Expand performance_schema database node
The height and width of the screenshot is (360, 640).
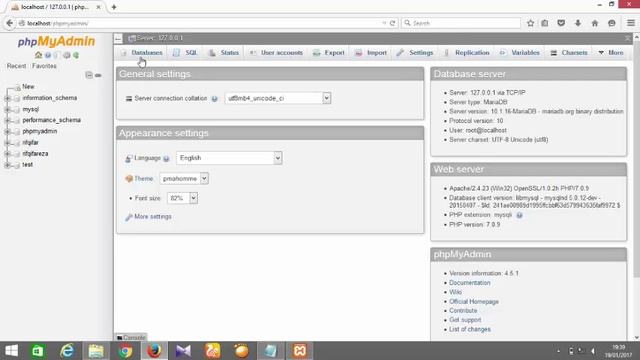(7, 120)
